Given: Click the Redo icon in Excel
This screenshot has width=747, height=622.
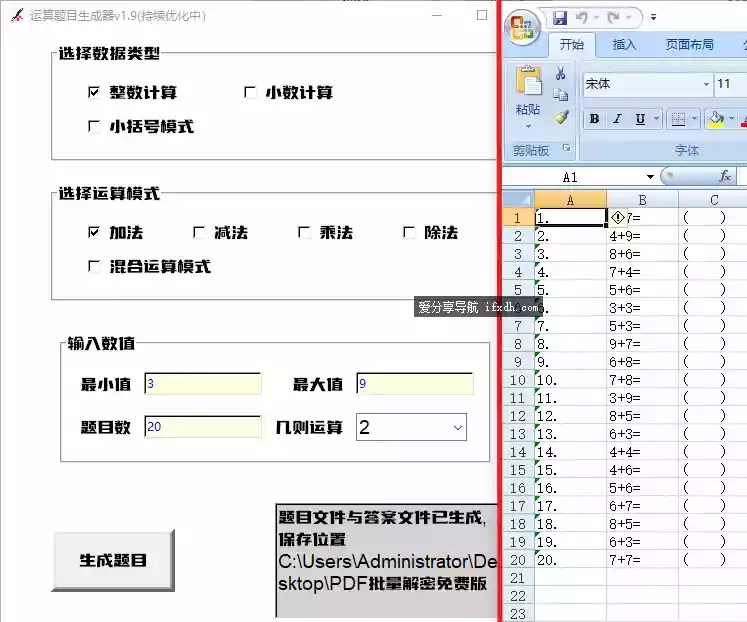Looking at the screenshot, I should 613,18.
